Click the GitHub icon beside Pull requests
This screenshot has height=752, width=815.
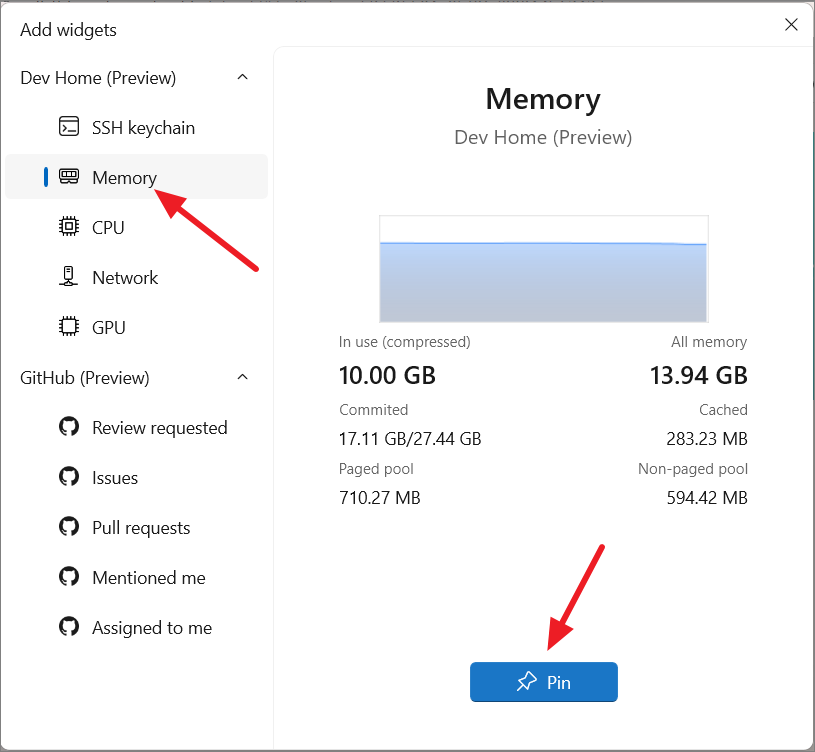[x=69, y=526]
